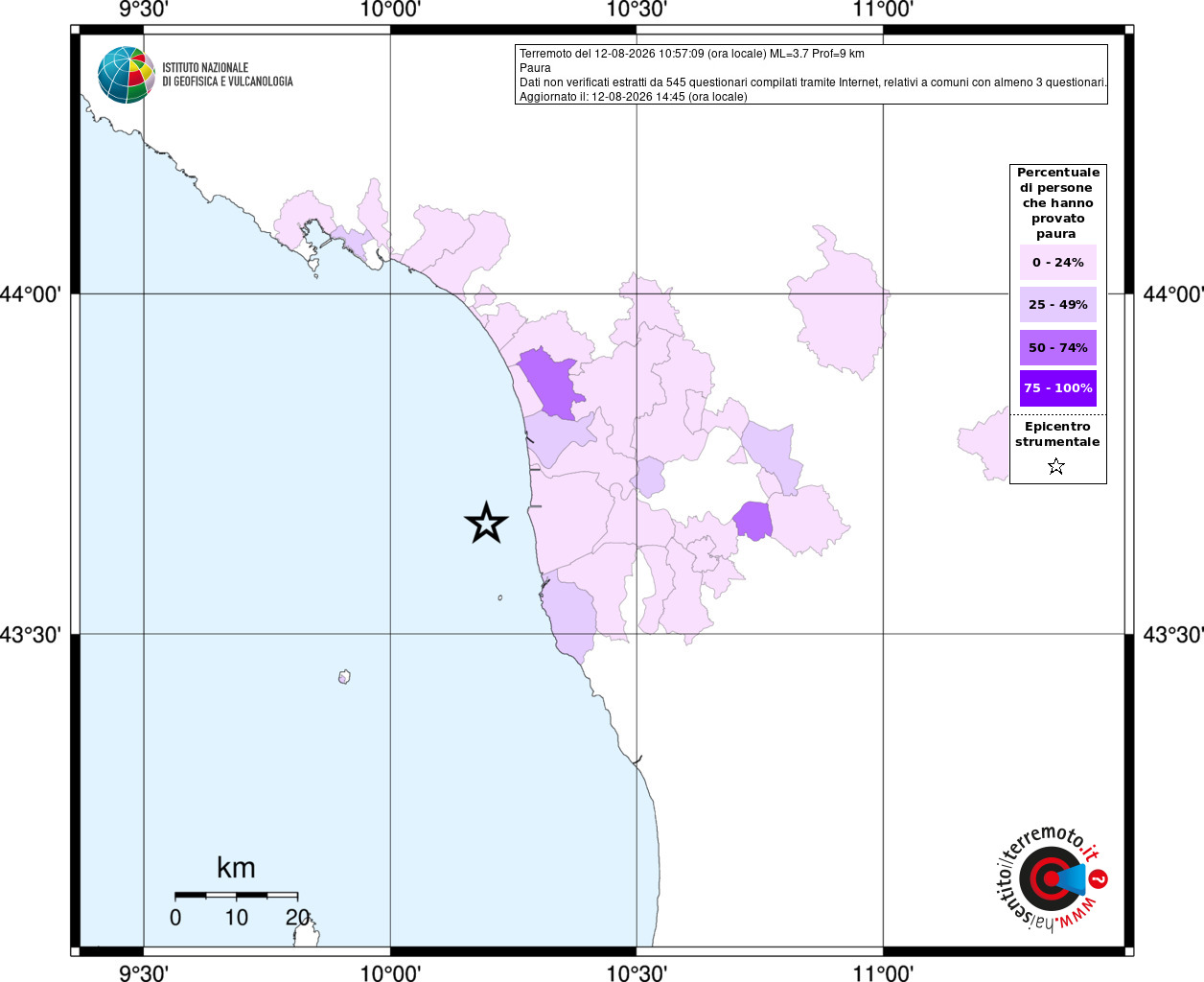
Task: Click the bottom axis label 9°30'
Action: click(x=144, y=973)
